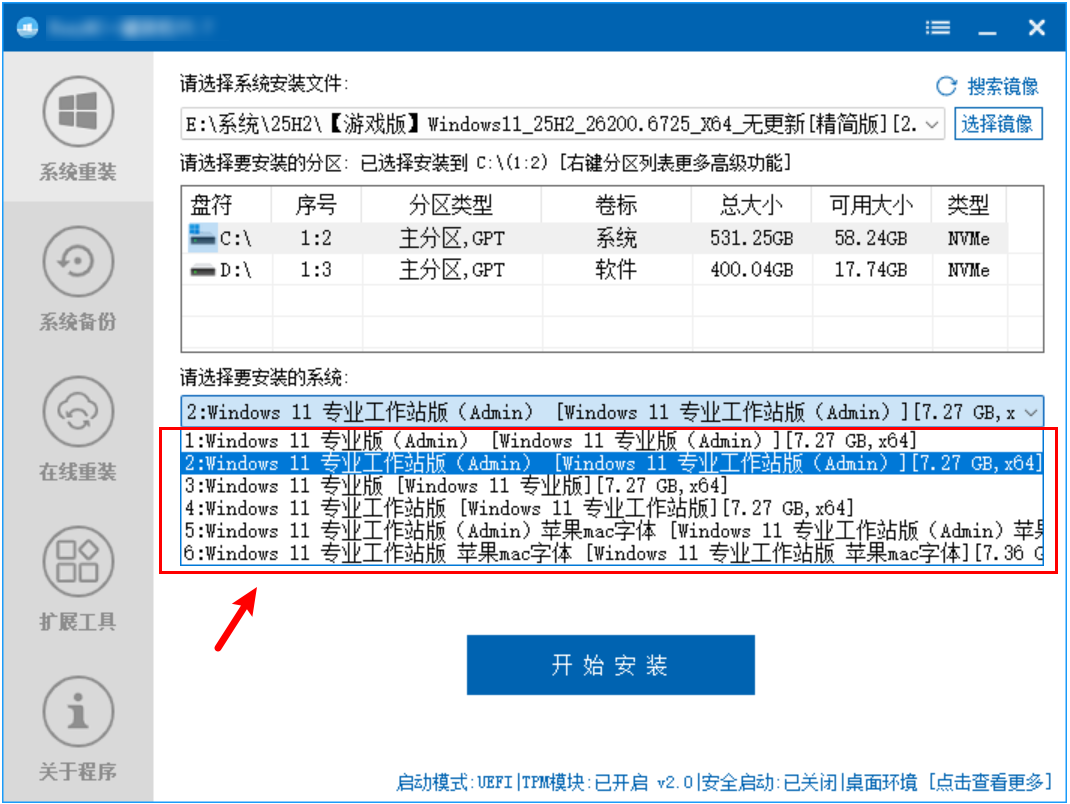Click the 选择镜像 button
The width and height of the screenshot is (1070, 804).
[998, 124]
